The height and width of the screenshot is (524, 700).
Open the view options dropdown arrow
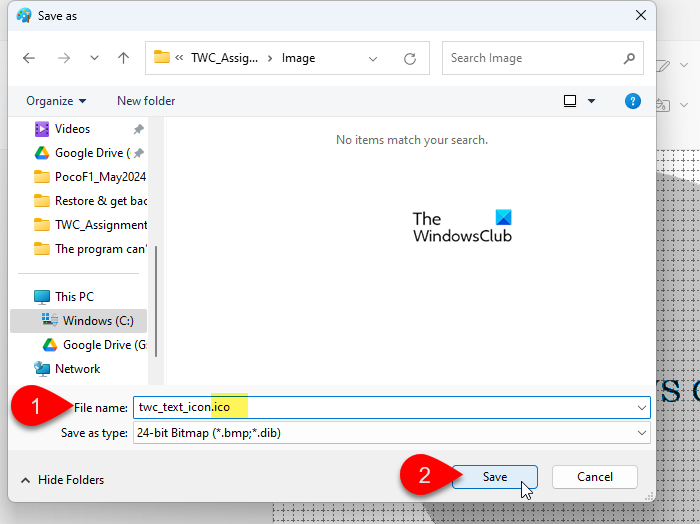coord(592,101)
